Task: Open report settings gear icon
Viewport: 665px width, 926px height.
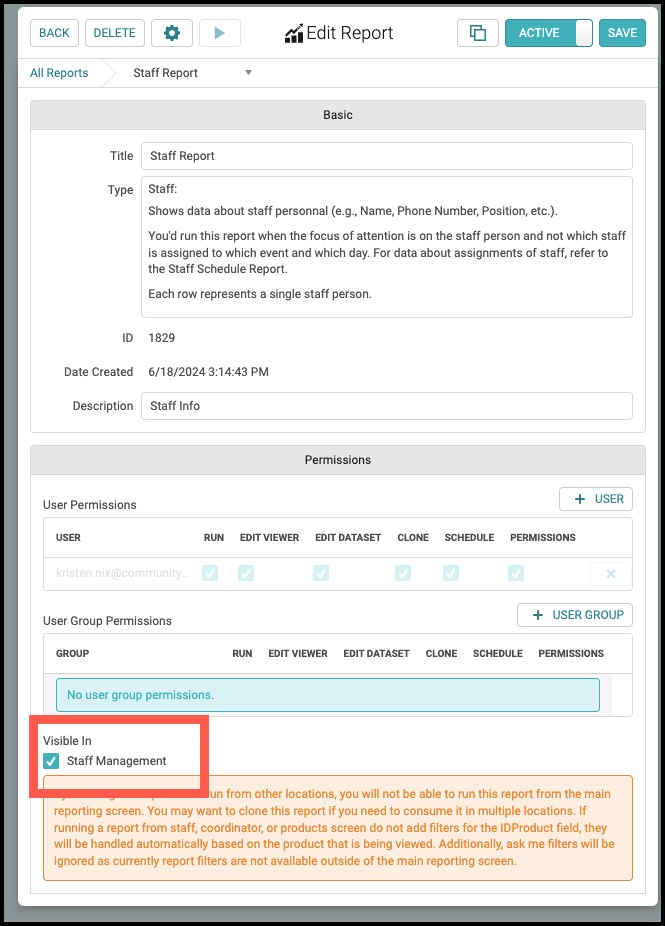Action: click(172, 33)
